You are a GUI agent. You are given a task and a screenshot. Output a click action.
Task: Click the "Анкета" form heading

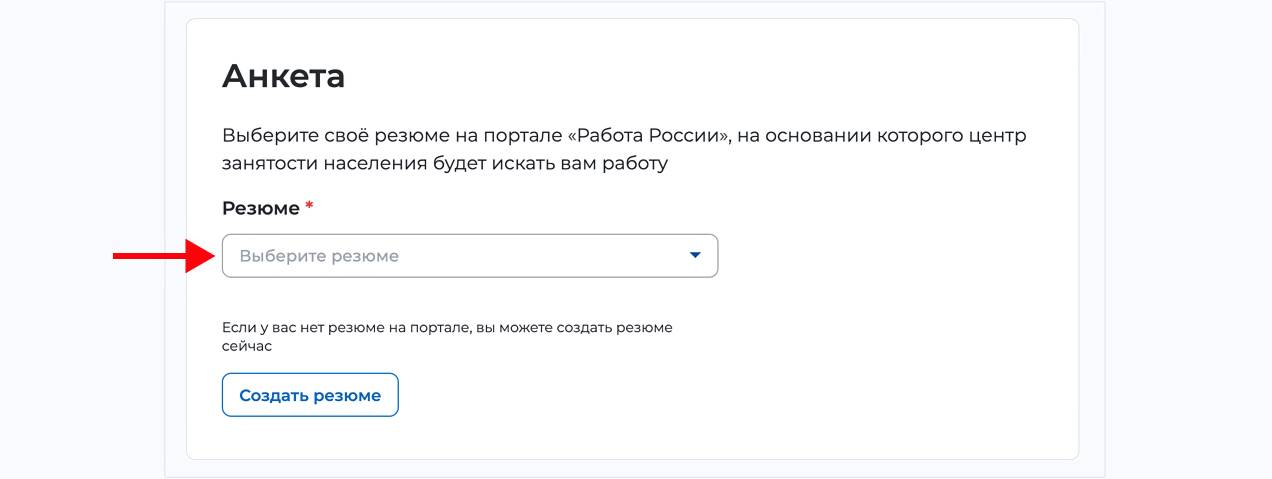(x=283, y=76)
